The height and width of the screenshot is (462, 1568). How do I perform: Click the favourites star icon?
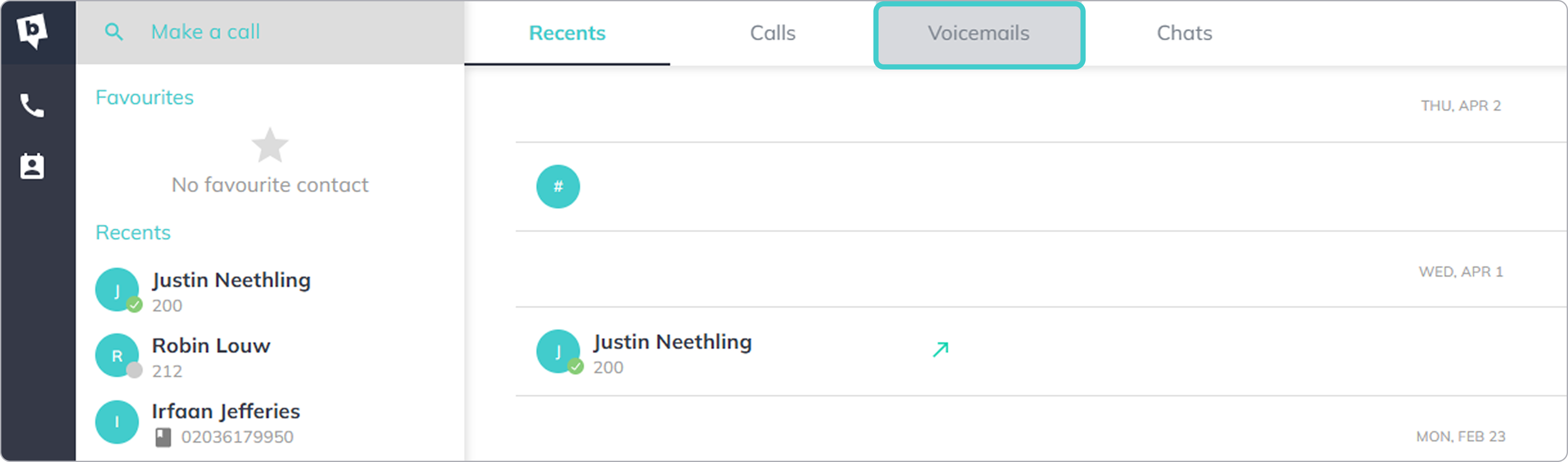click(x=270, y=145)
